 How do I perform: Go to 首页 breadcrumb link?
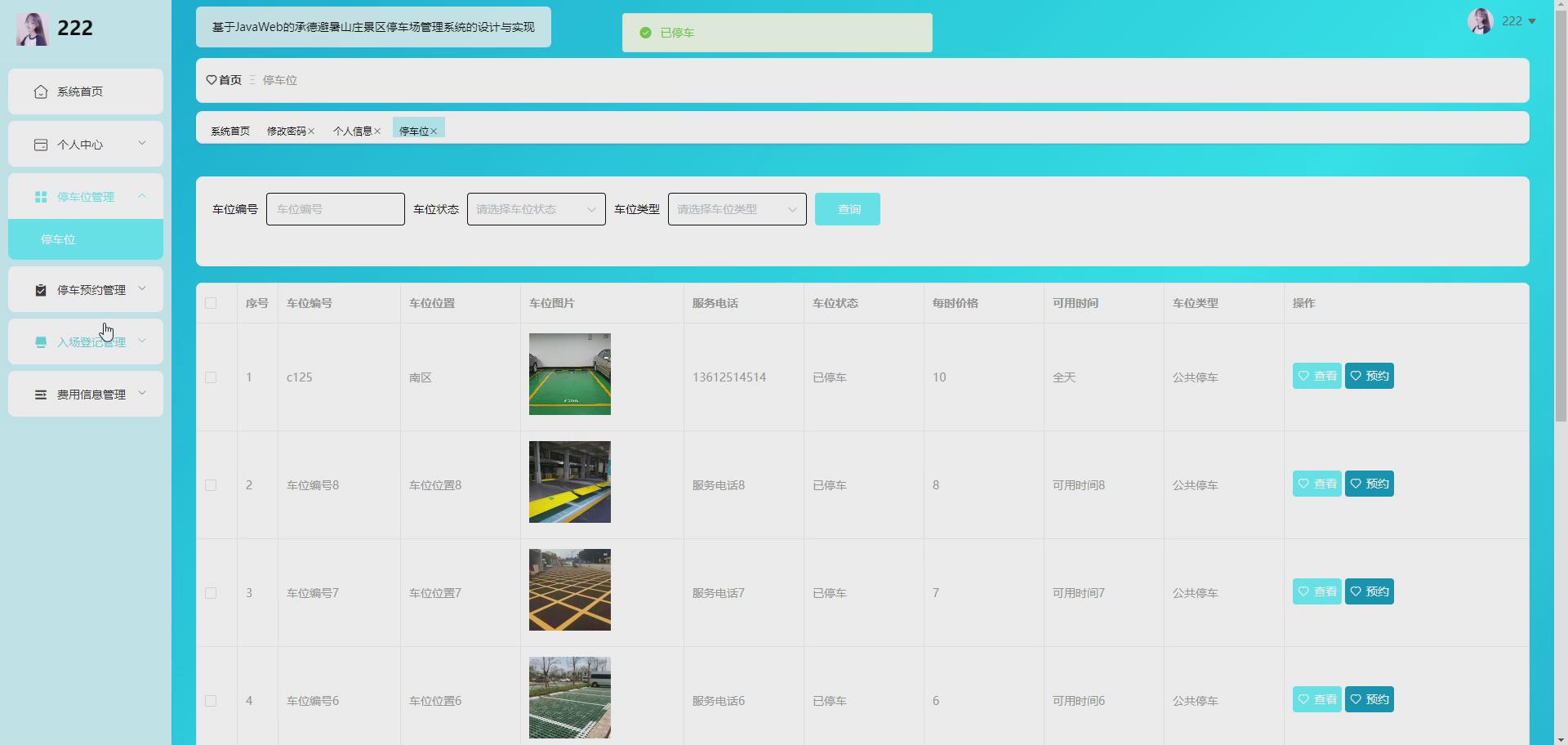click(x=230, y=80)
